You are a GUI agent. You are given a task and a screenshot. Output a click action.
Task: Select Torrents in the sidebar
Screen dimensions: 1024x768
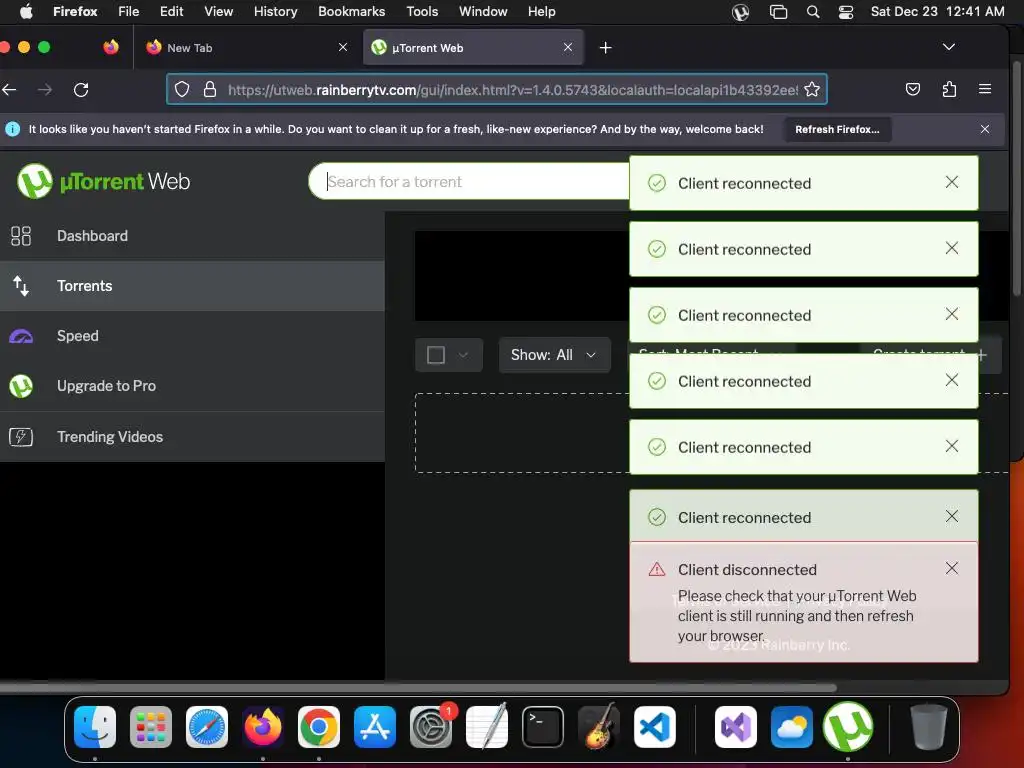[192, 286]
